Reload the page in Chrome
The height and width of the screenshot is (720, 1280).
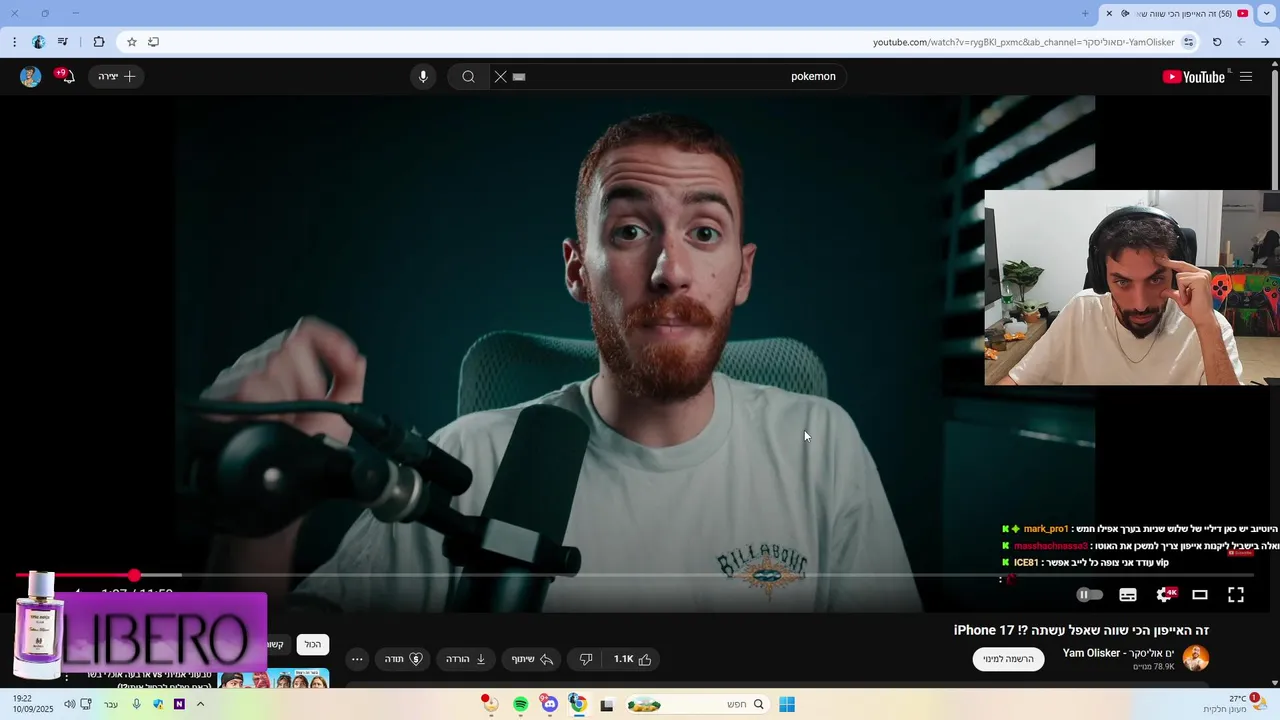click(x=1217, y=42)
